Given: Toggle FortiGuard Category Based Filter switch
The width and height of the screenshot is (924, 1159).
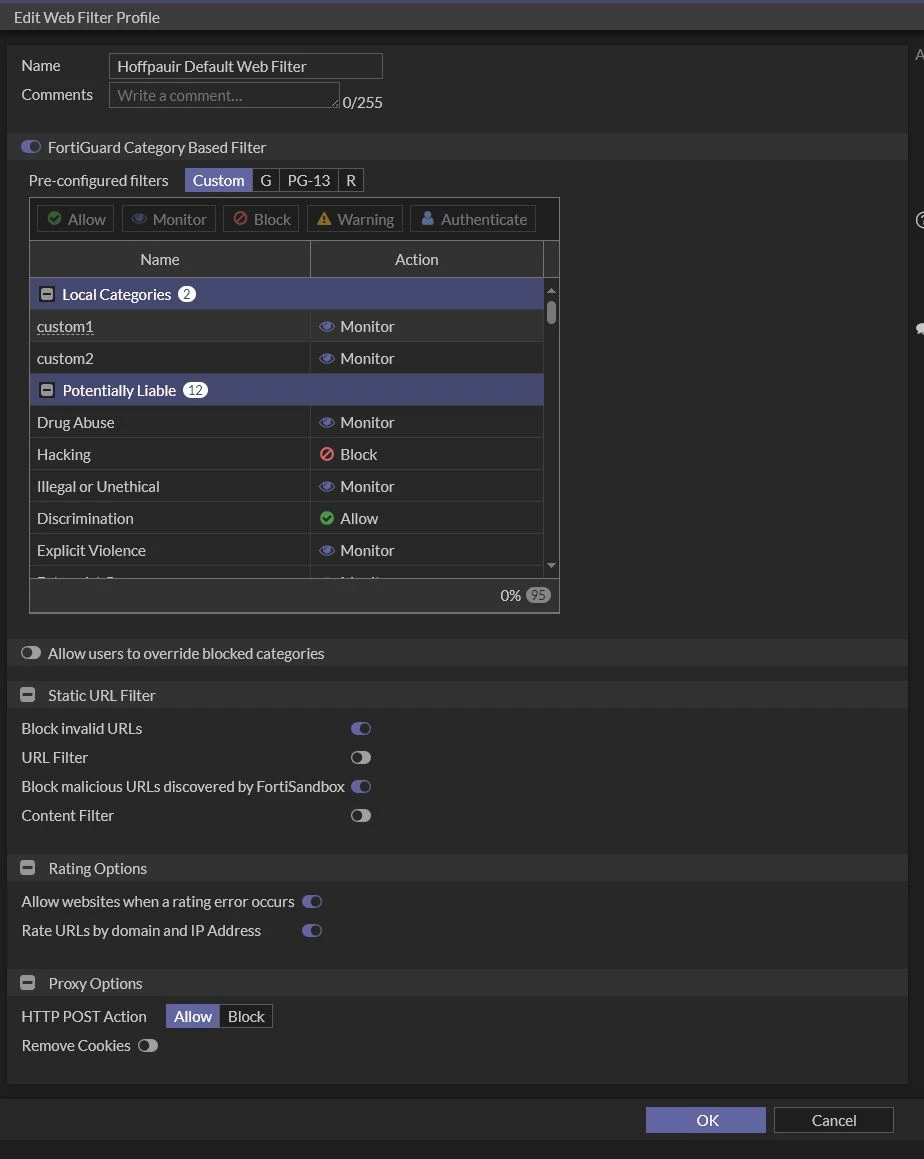Looking at the screenshot, I should [31, 147].
